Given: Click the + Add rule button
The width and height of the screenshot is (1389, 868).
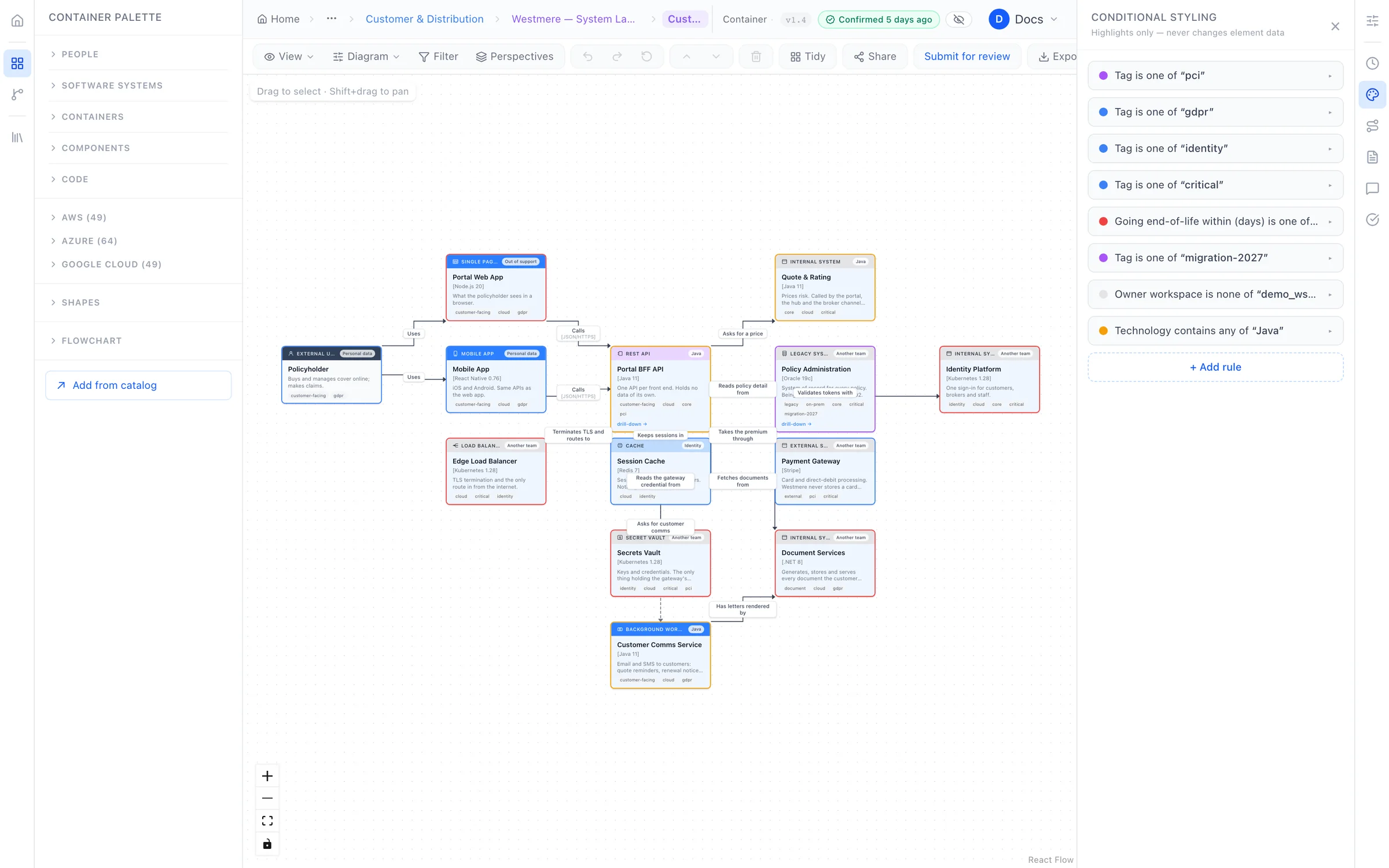Looking at the screenshot, I should [1215, 367].
